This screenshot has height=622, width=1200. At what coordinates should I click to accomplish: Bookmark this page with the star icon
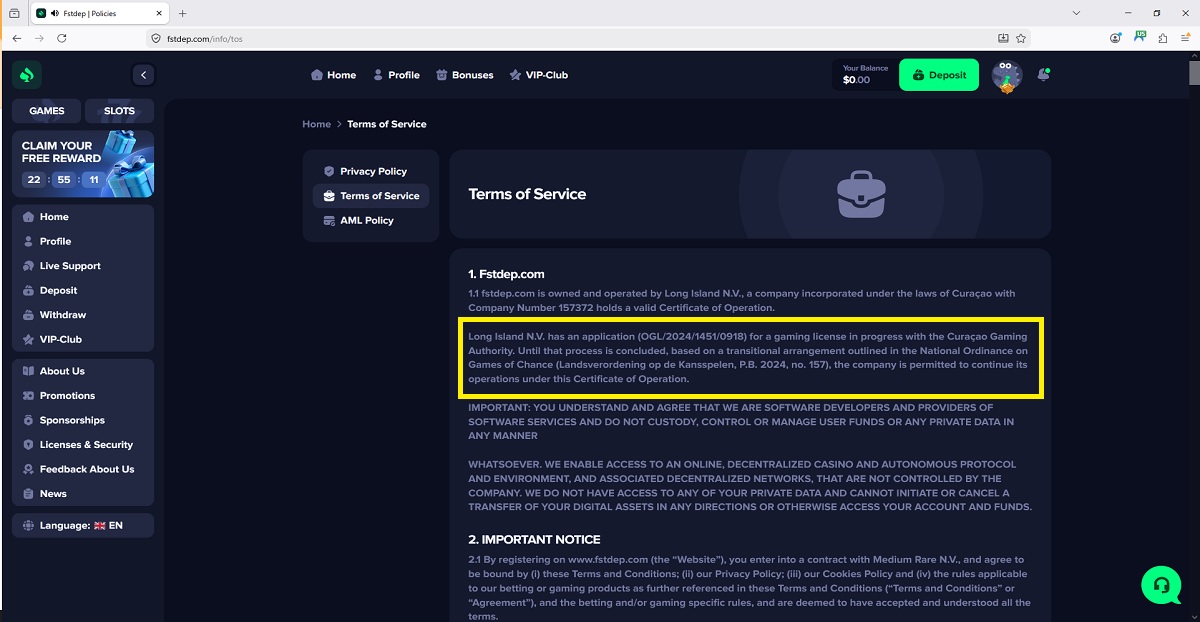coord(1021,38)
